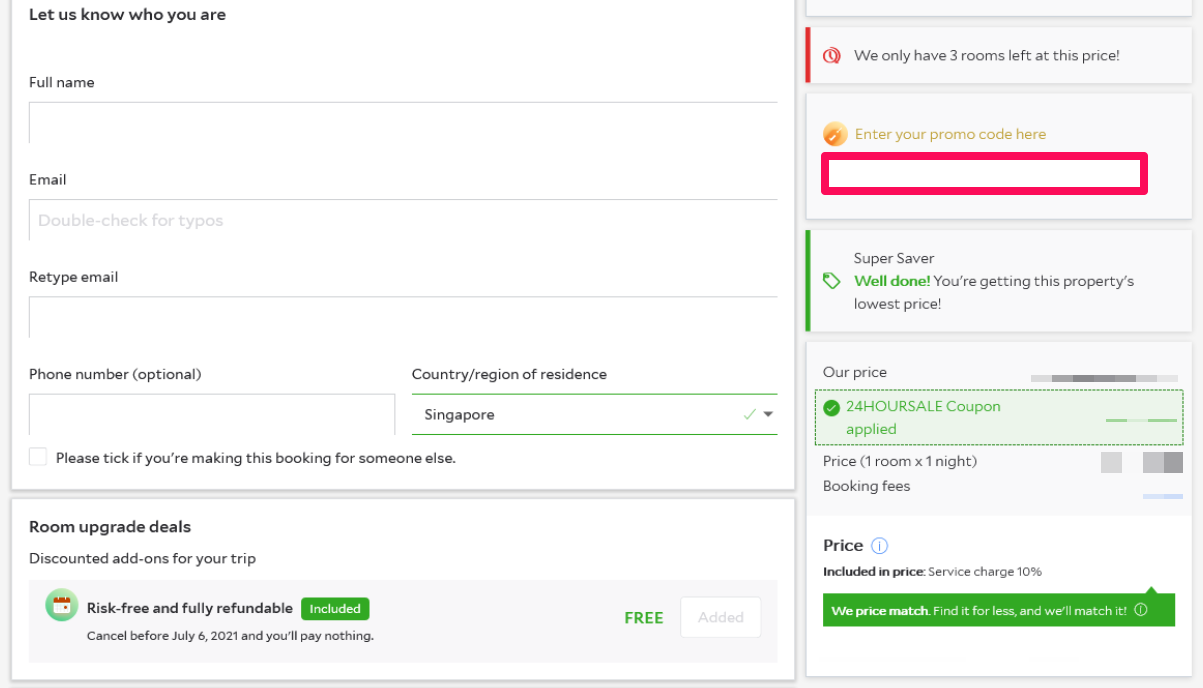The width and height of the screenshot is (1203, 688).
Task: Click the green Super Saver tag icon
Action: click(831, 281)
